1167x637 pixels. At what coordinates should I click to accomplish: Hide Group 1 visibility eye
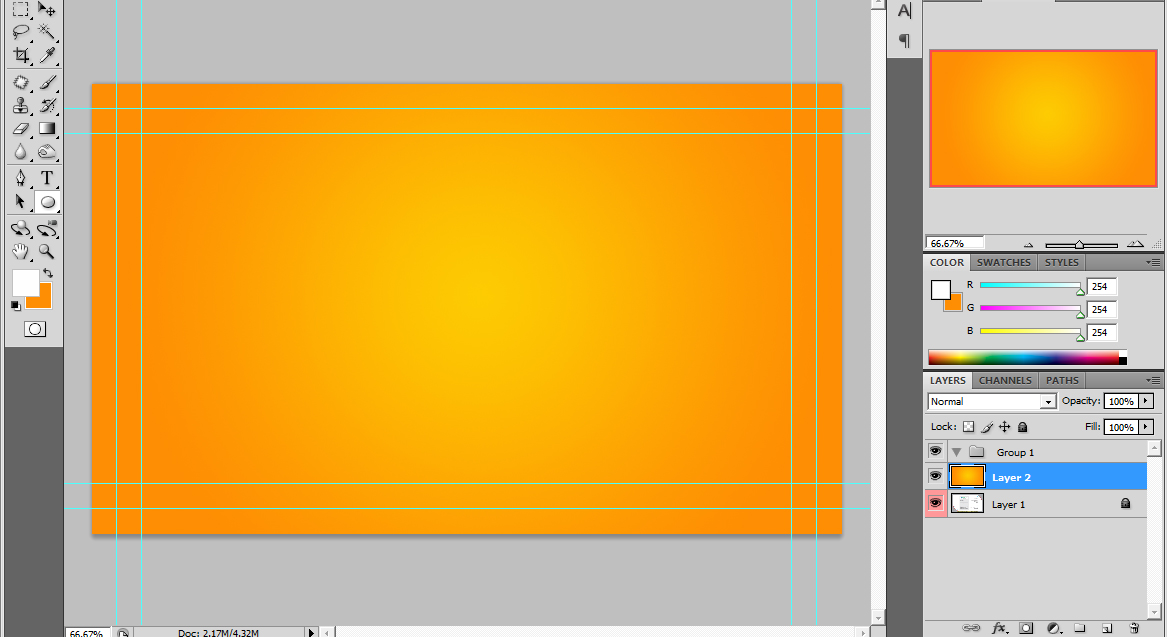tap(936, 451)
